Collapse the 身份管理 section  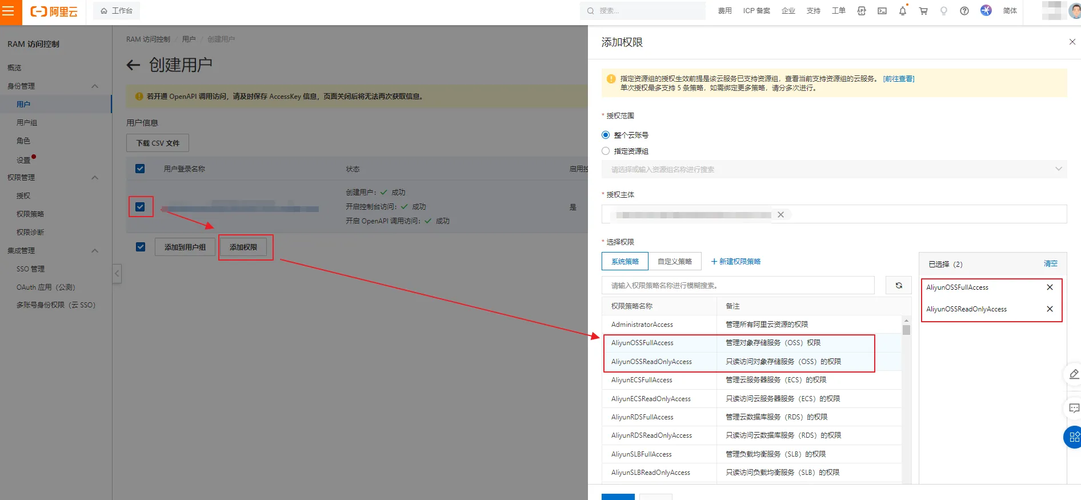tap(95, 86)
